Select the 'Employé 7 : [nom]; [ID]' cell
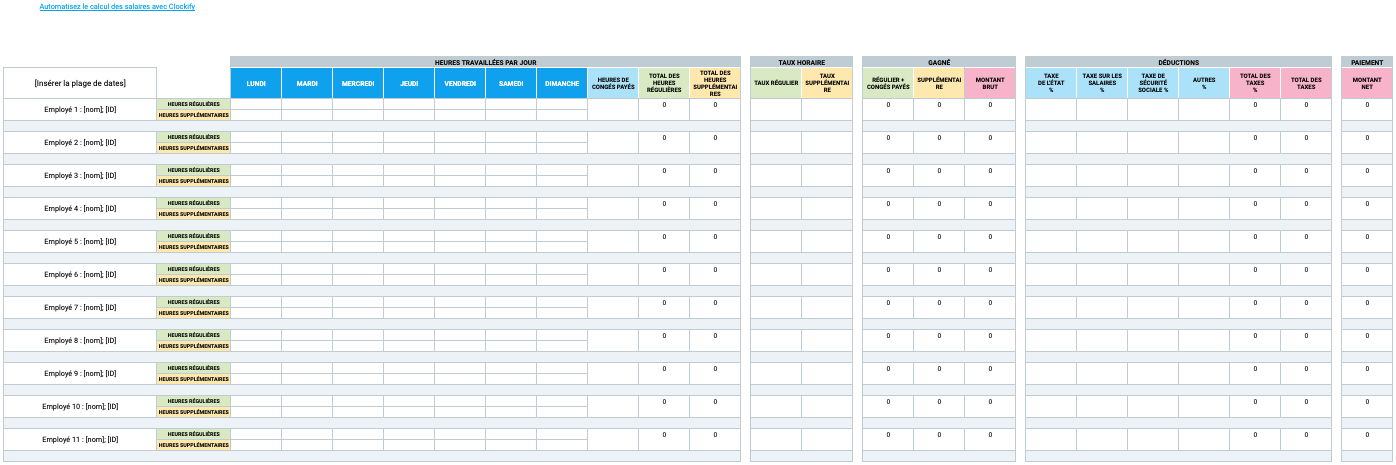 coord(80,307)
